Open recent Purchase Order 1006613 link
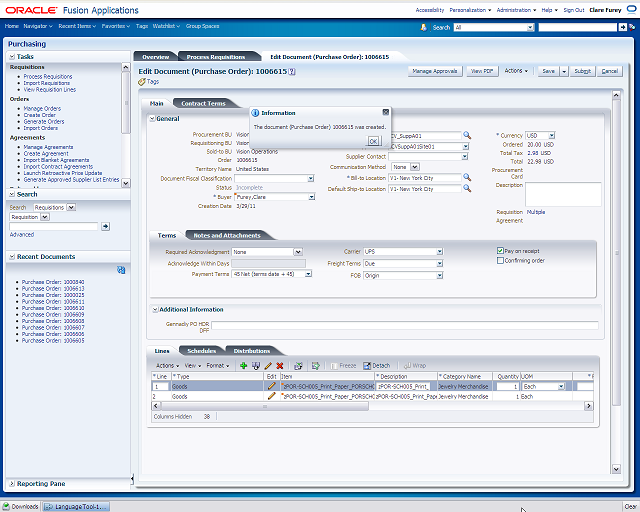This screenshot has height=512, width=640. pyautogui.click(x=53, y=289)
